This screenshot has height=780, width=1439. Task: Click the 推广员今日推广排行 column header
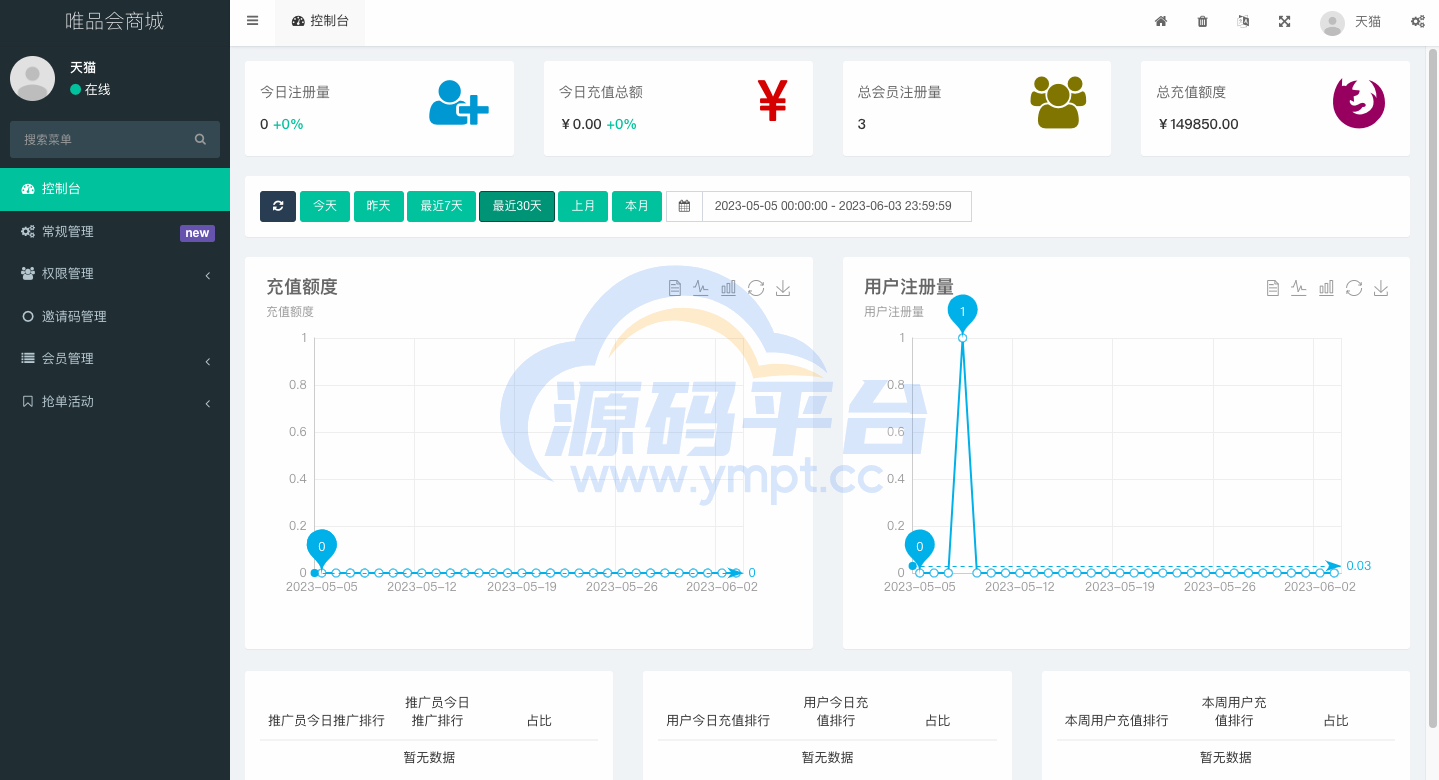click(x=326, y=720)
